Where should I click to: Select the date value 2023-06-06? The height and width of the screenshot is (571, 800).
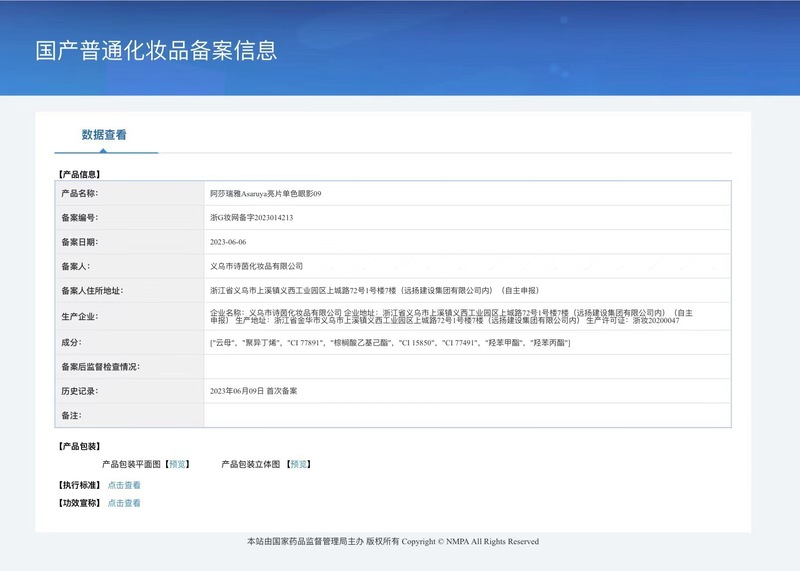(x=228, y=242)
